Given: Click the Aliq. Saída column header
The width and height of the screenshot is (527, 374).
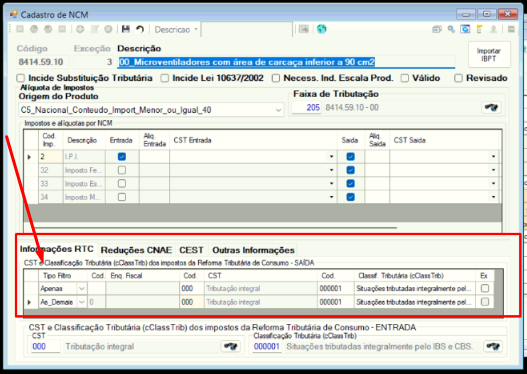Looking at the screenshot, I should coord(377,140).
